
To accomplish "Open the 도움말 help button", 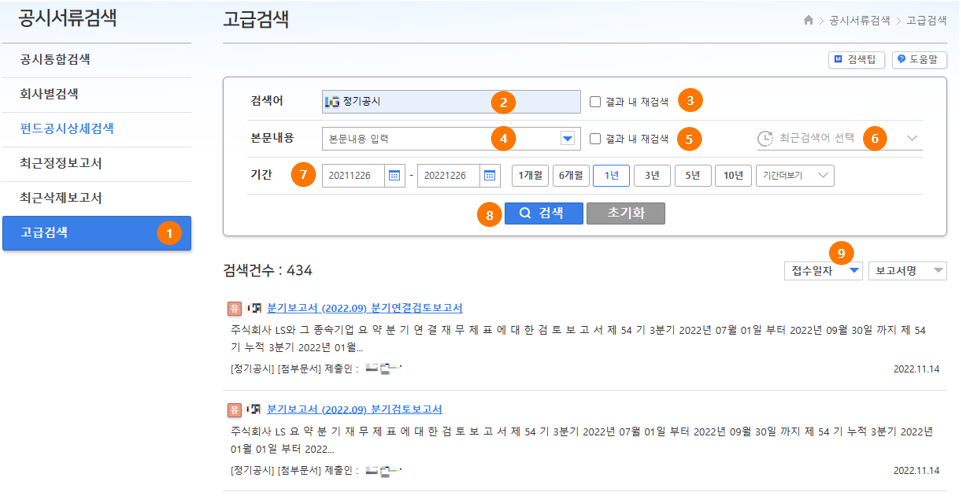I will [919, 59].
